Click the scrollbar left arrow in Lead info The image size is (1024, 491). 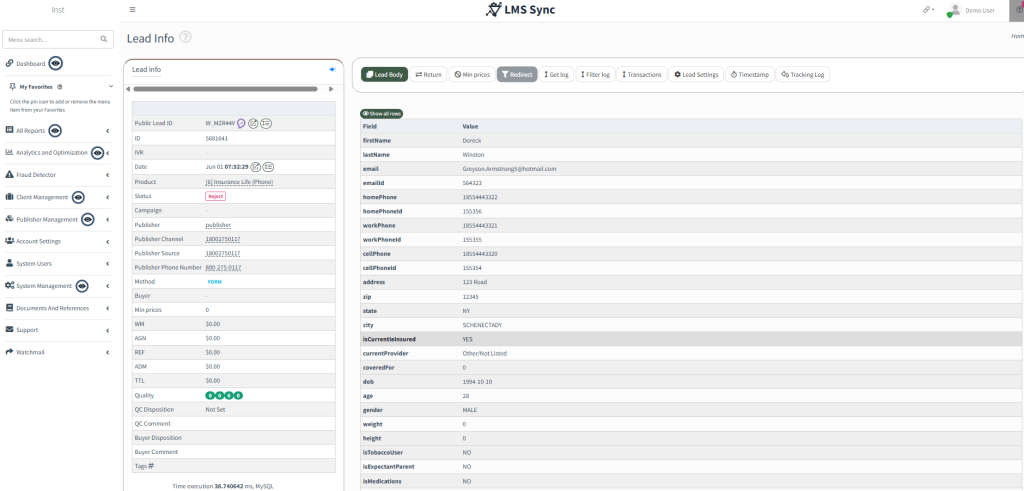(x=128, y=89)
